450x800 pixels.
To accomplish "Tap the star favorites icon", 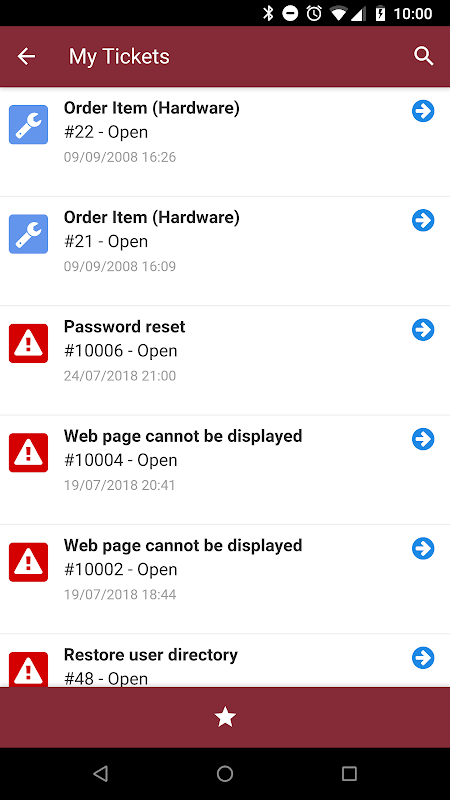I will 225,717.
